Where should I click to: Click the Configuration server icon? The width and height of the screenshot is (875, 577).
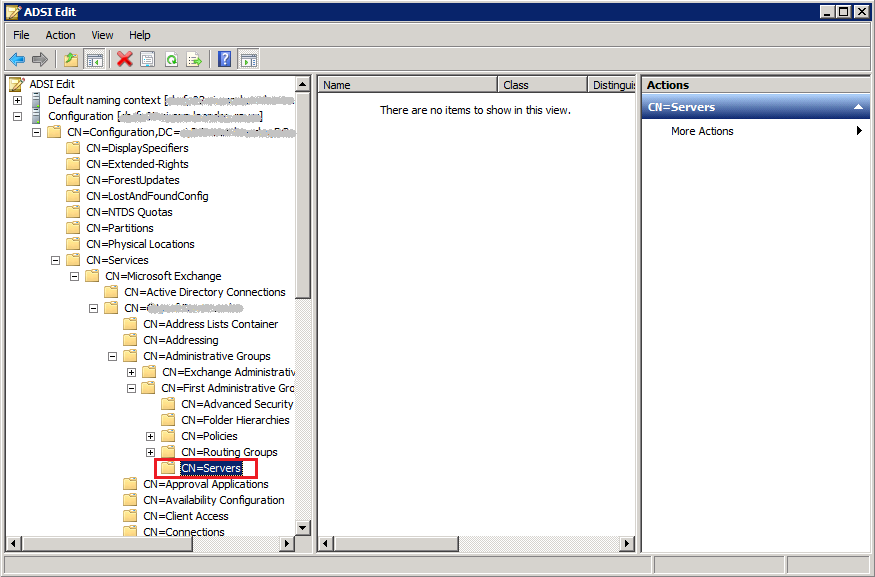click(36, 116)
